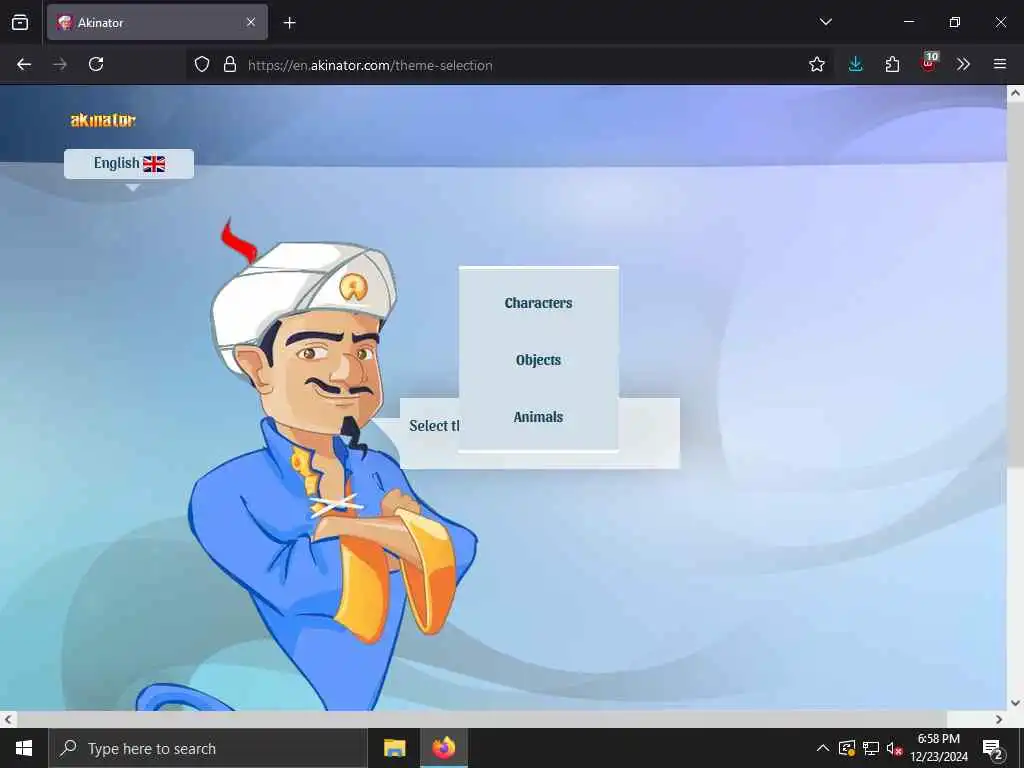
Task: Reload the current page
Action: tap(96, 64)
